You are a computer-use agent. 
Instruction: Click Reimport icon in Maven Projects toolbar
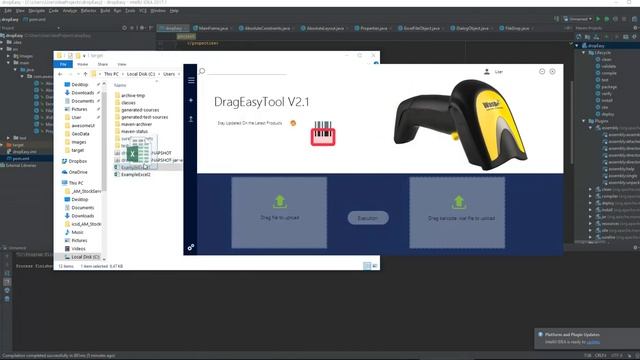(x=579, y=37)
